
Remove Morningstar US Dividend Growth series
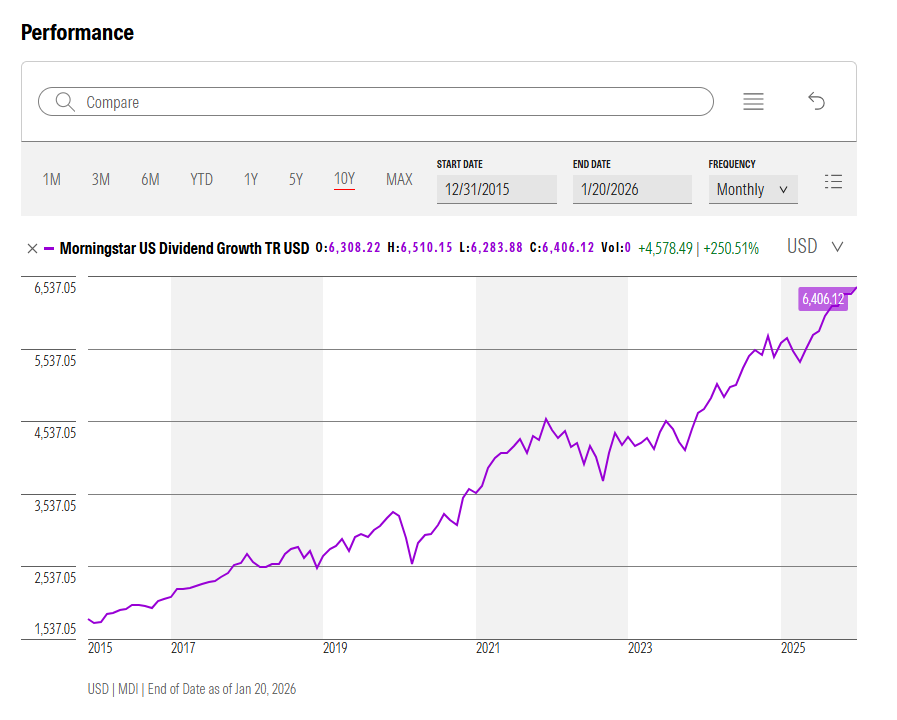click(32, 248)
